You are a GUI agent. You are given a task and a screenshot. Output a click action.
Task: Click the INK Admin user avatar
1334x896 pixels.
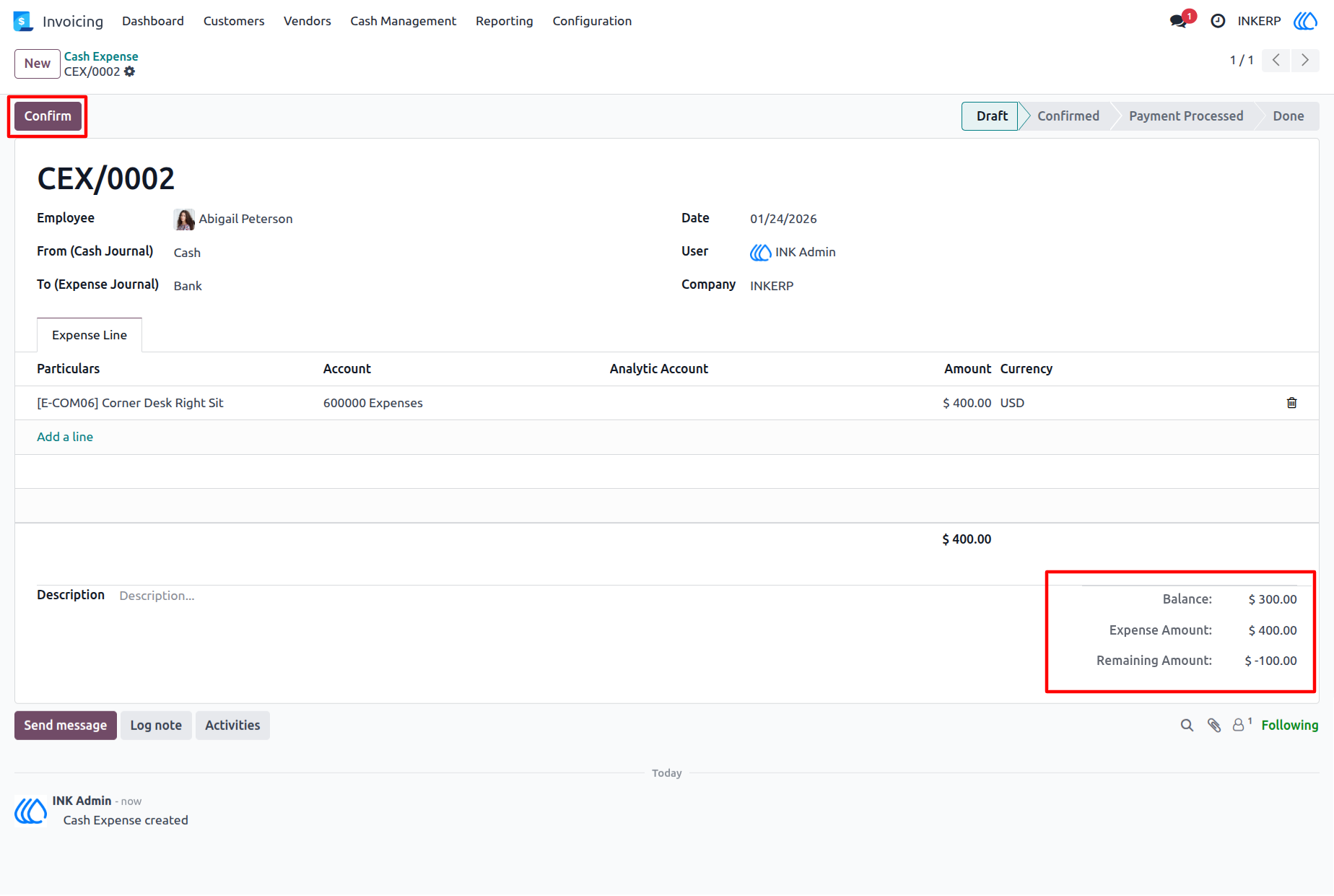[760, 252]
